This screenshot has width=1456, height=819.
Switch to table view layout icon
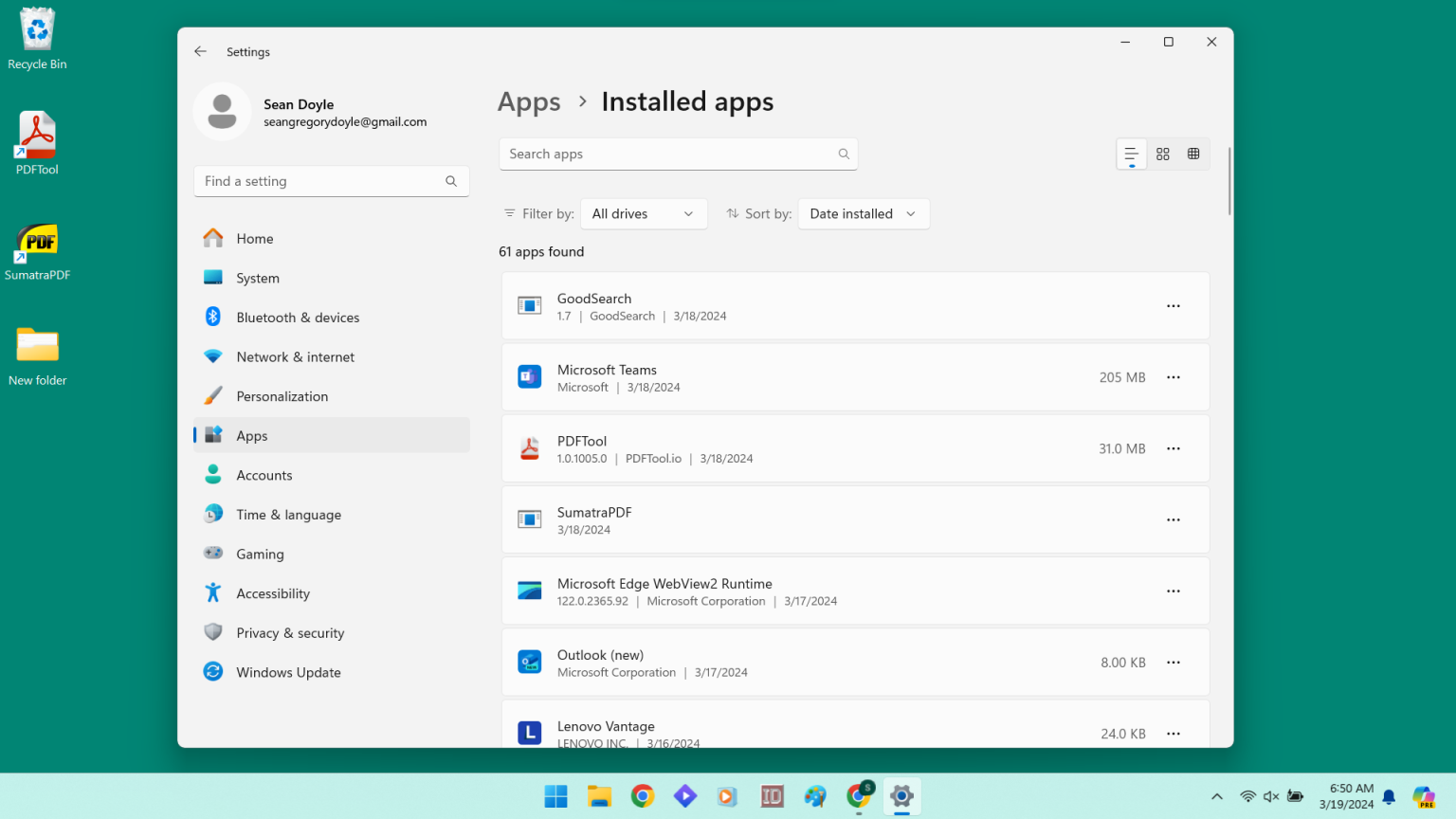pos(1193,154)
